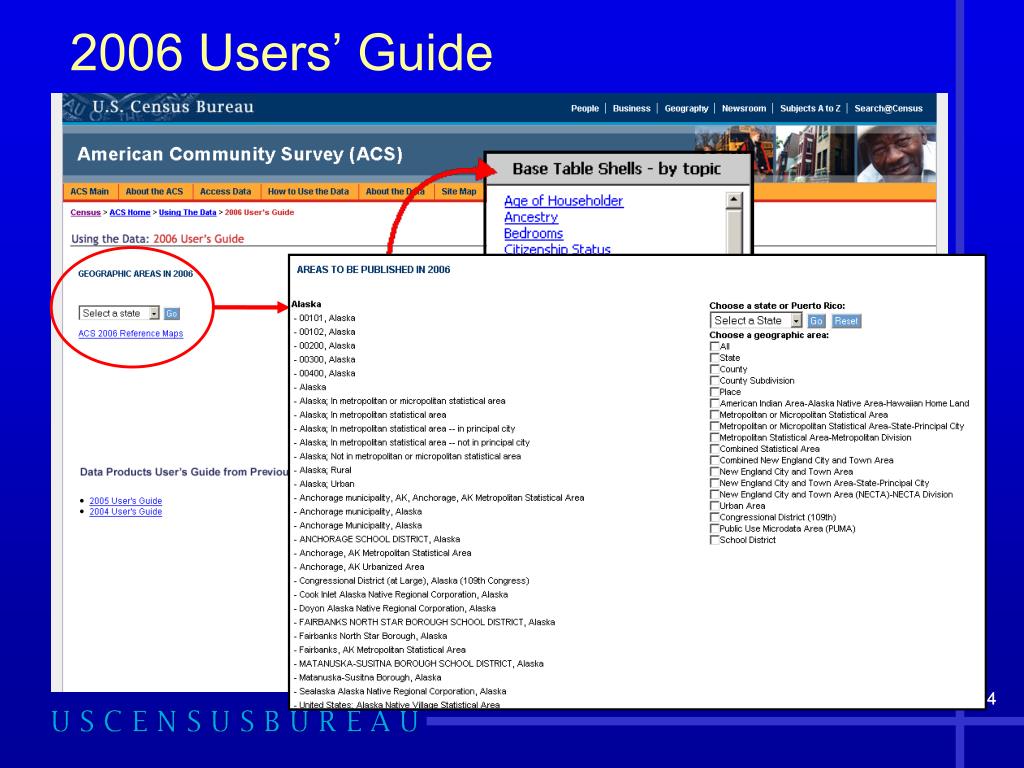Open the Site Map tab
This screenshot has height=768, width=1024.
pyautogui.click(x=458, y=191)
